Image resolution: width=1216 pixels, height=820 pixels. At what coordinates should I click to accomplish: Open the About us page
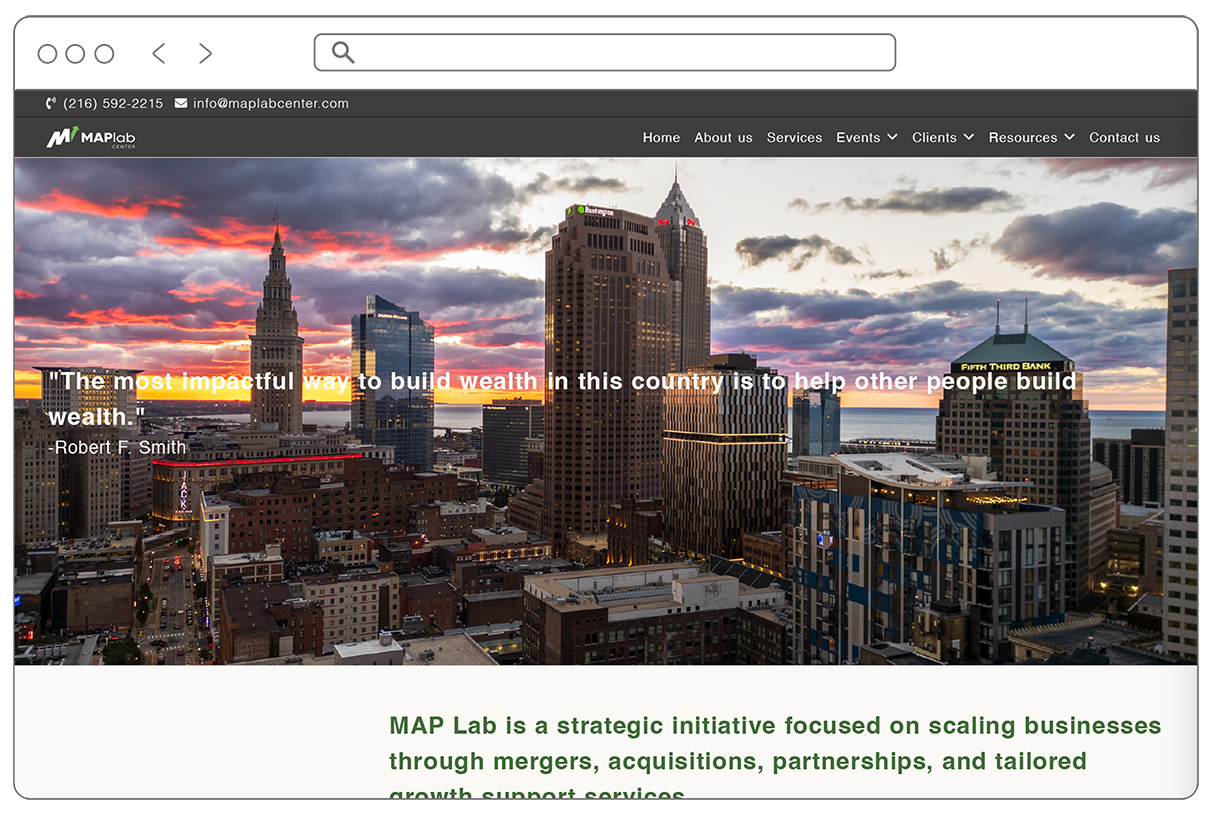(x=723, y=138)
